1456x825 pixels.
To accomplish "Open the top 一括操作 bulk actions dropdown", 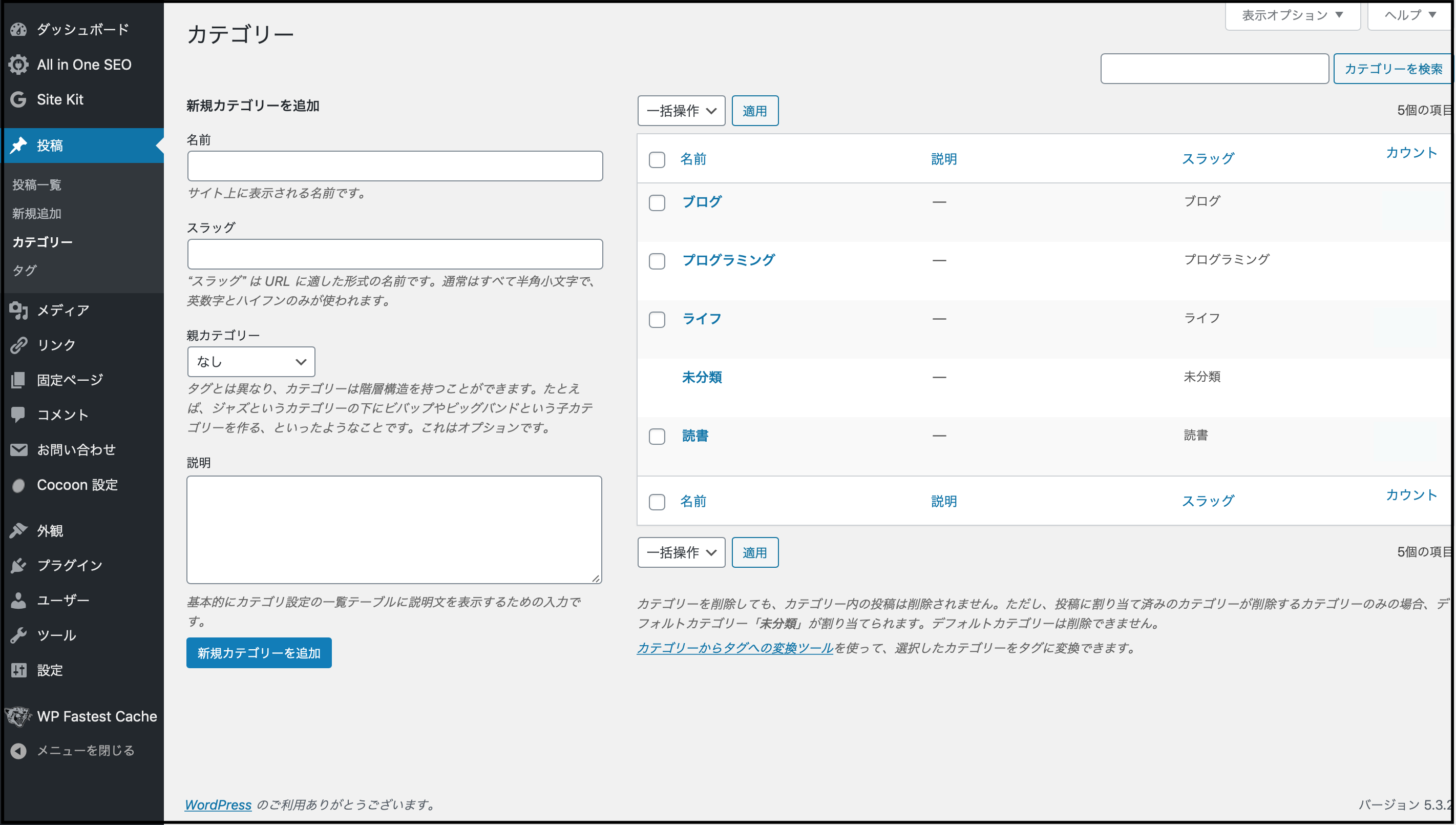I will point(681,111).
